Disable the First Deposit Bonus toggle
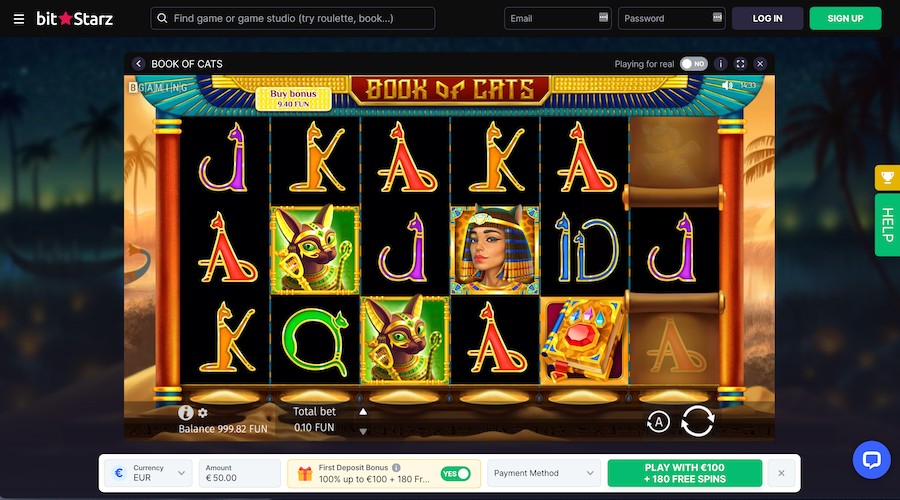 point(456,474)
